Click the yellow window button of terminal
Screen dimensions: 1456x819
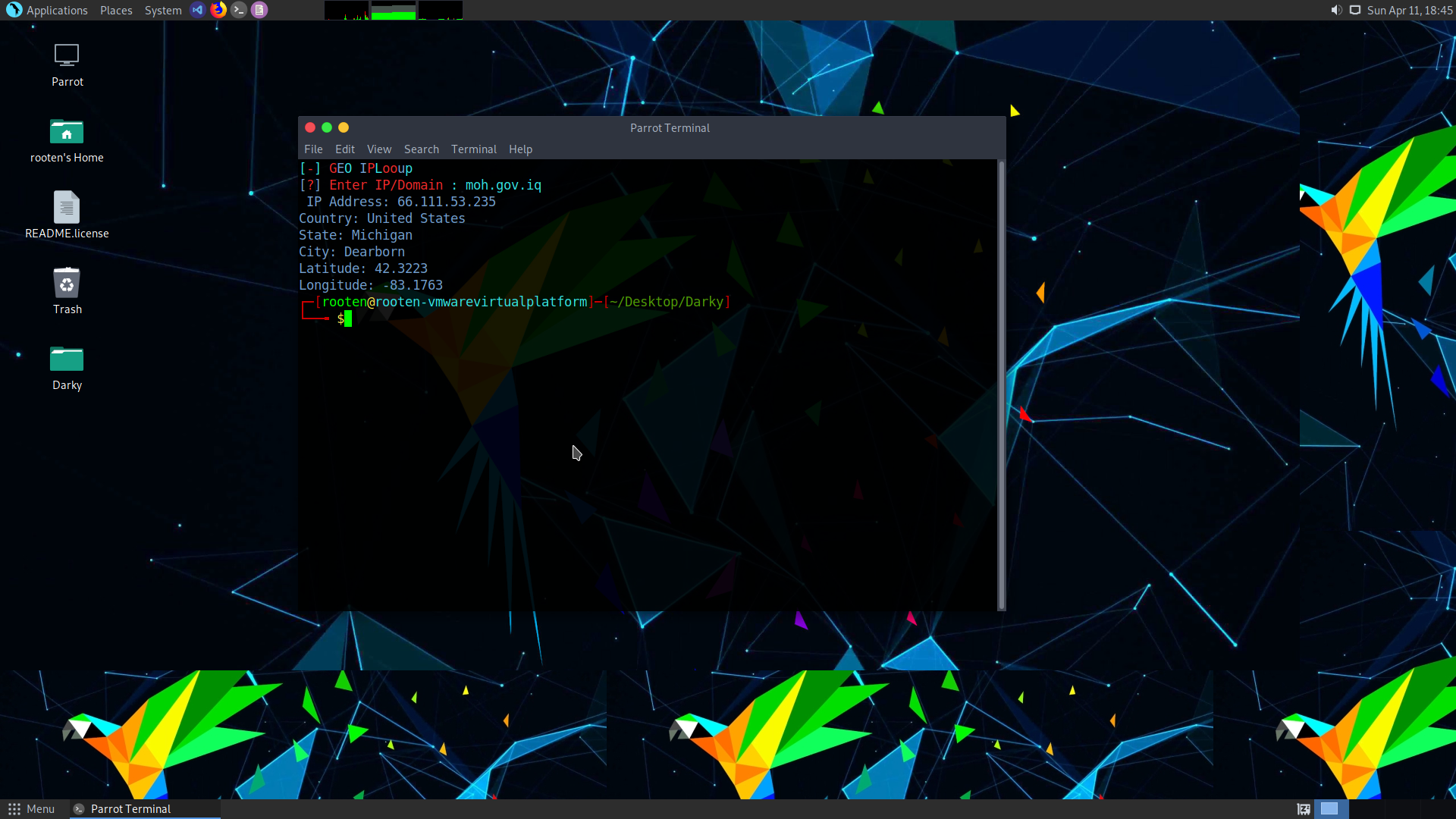click(344, 127)
